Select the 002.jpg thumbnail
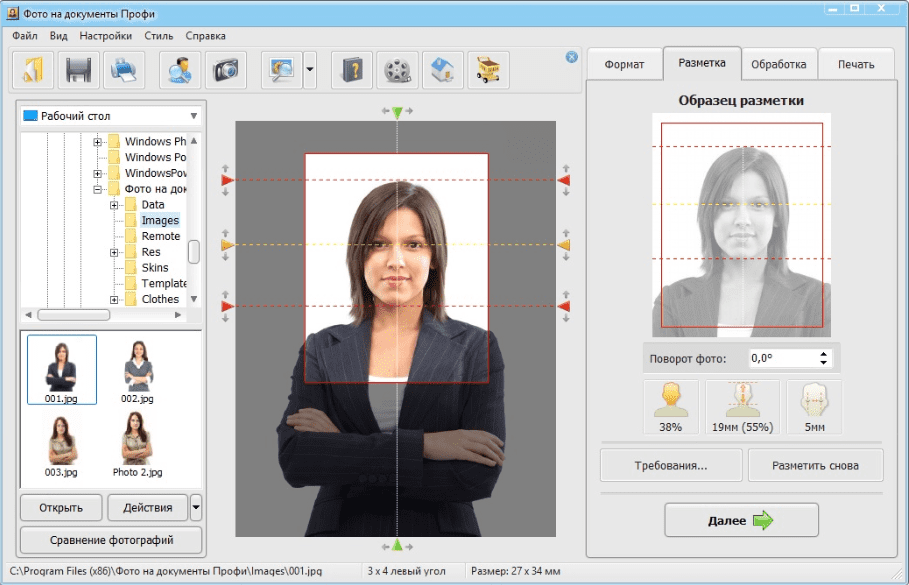This screenshot has width=909, height=585. coord(136,370)
